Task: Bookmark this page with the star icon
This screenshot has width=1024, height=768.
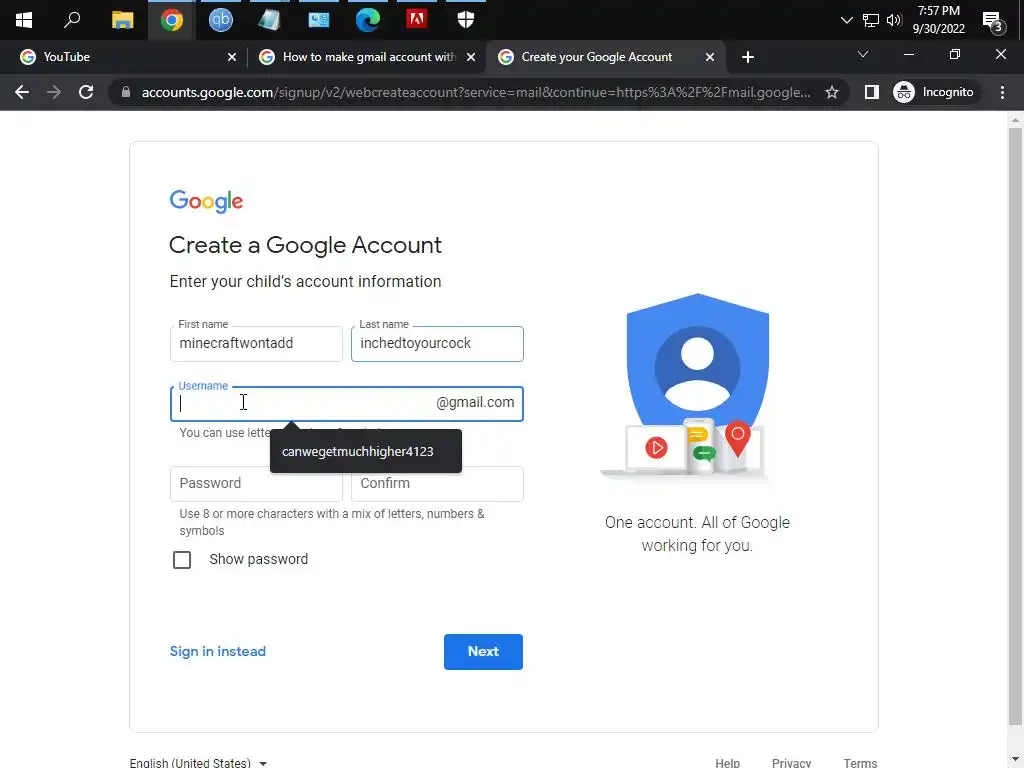Action: (831, 92)
